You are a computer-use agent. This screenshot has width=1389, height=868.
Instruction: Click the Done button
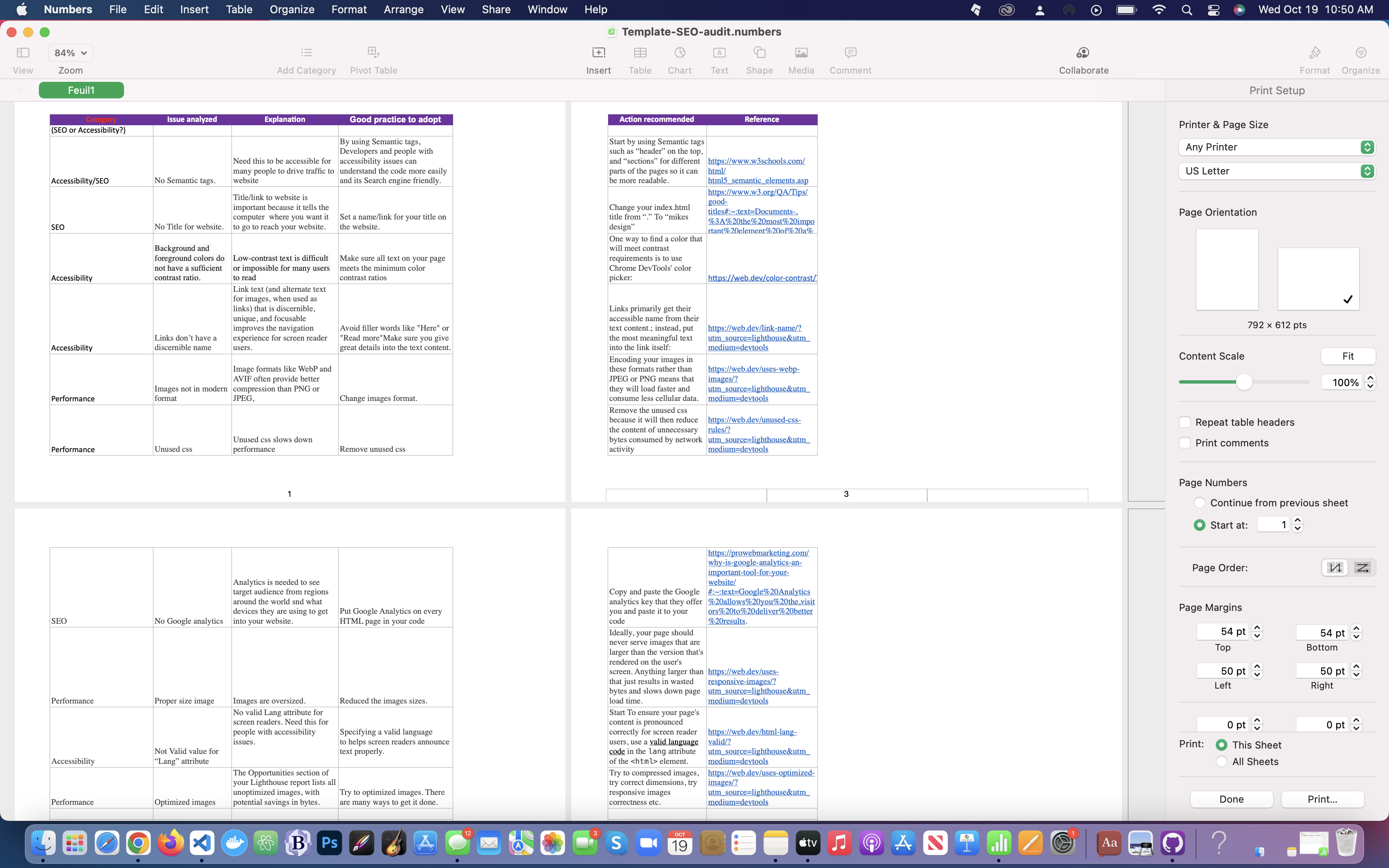1232,799
